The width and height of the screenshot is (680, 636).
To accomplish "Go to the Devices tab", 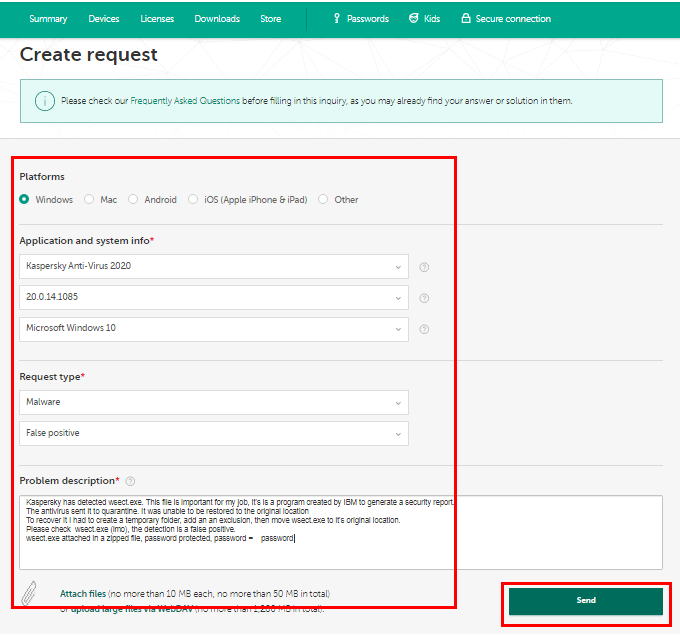I will tap(104, 19).
